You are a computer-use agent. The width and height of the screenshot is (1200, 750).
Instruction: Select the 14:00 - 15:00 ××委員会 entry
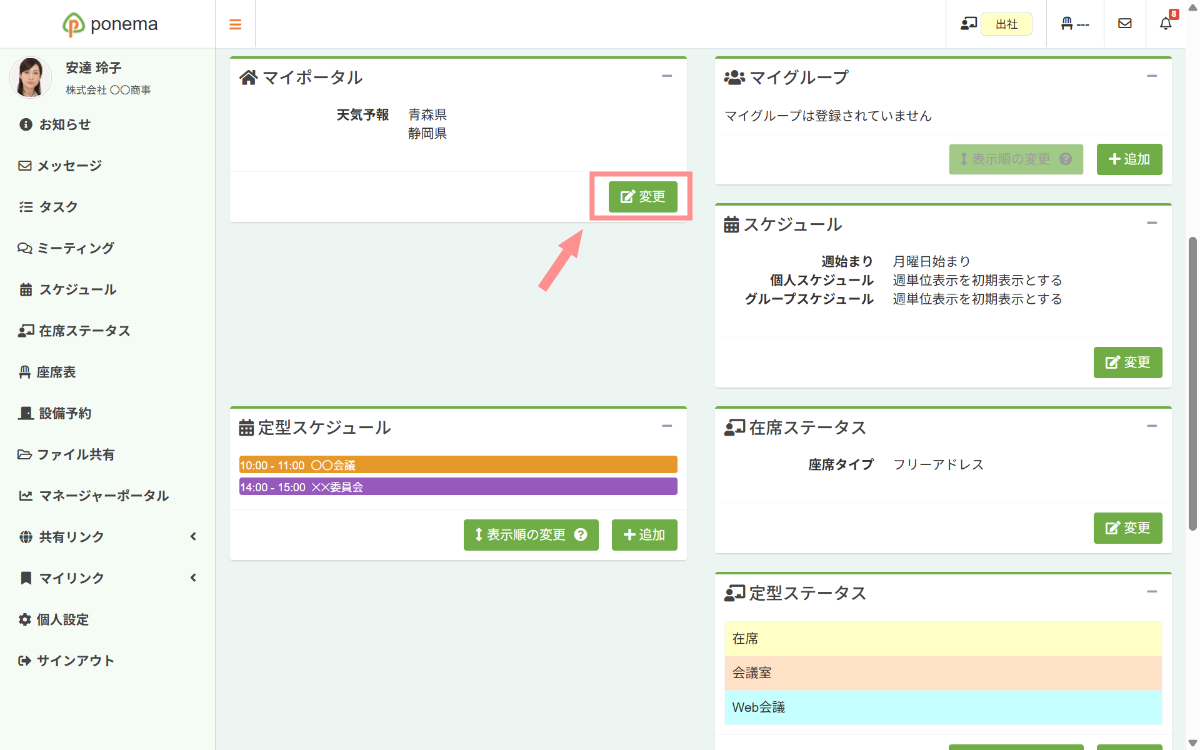tap(458, 487)
